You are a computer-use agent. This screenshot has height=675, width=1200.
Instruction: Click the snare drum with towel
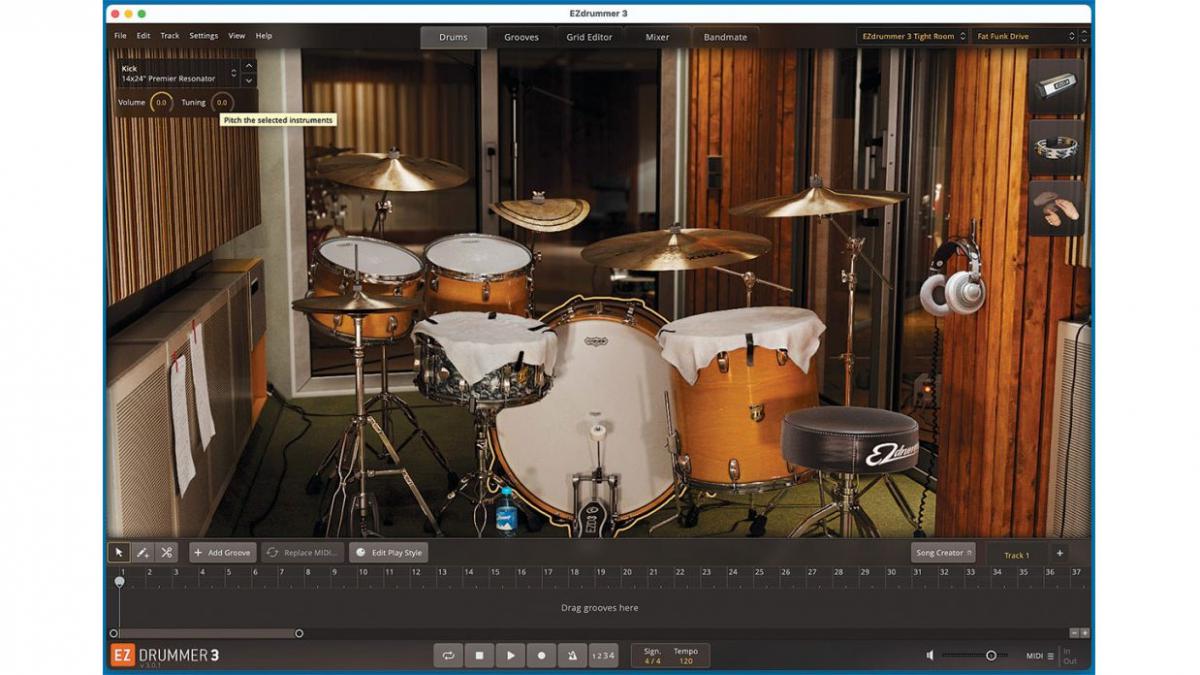click(483, 360)
